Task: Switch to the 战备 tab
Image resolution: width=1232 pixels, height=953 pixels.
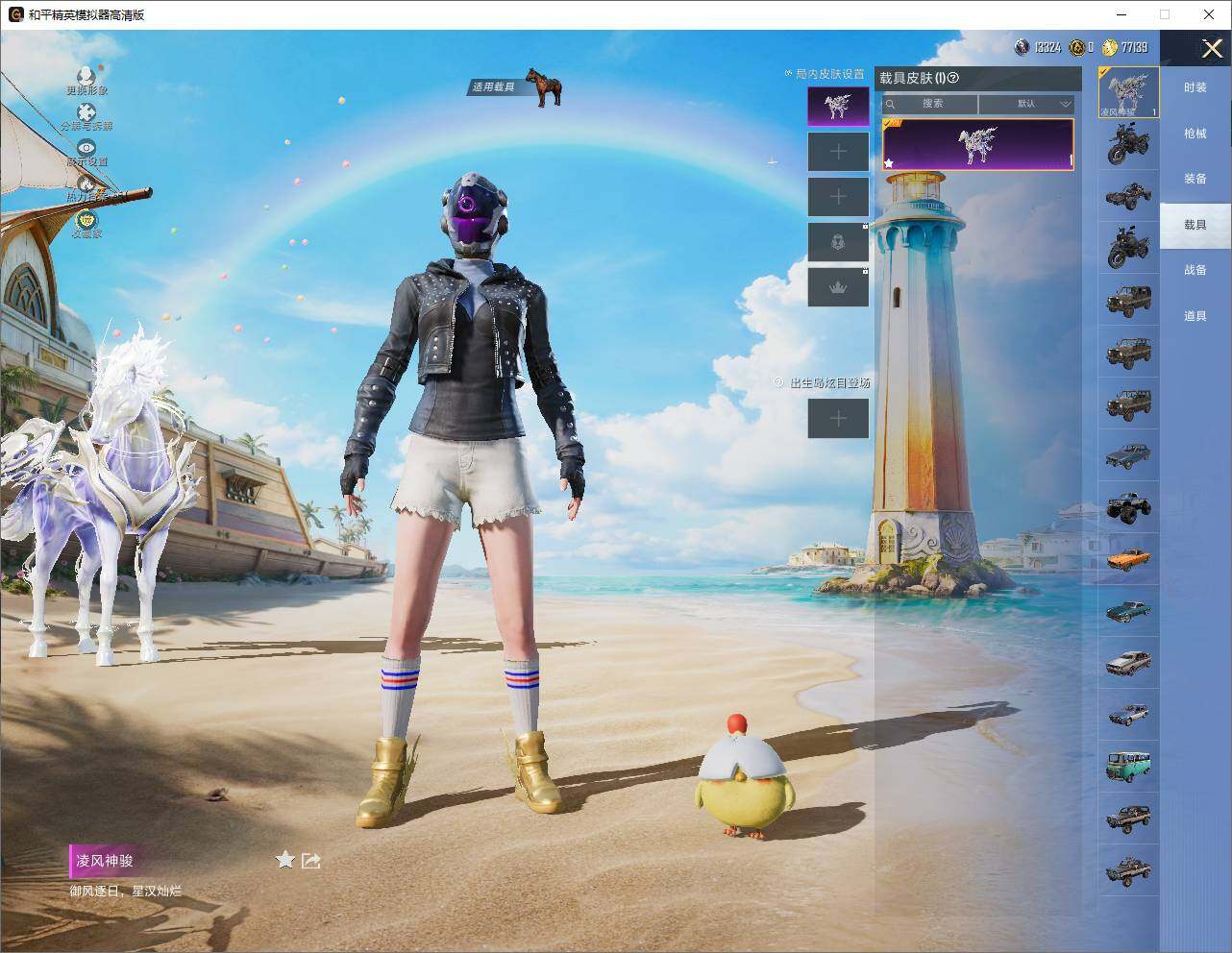Action: coord(1195,270)
